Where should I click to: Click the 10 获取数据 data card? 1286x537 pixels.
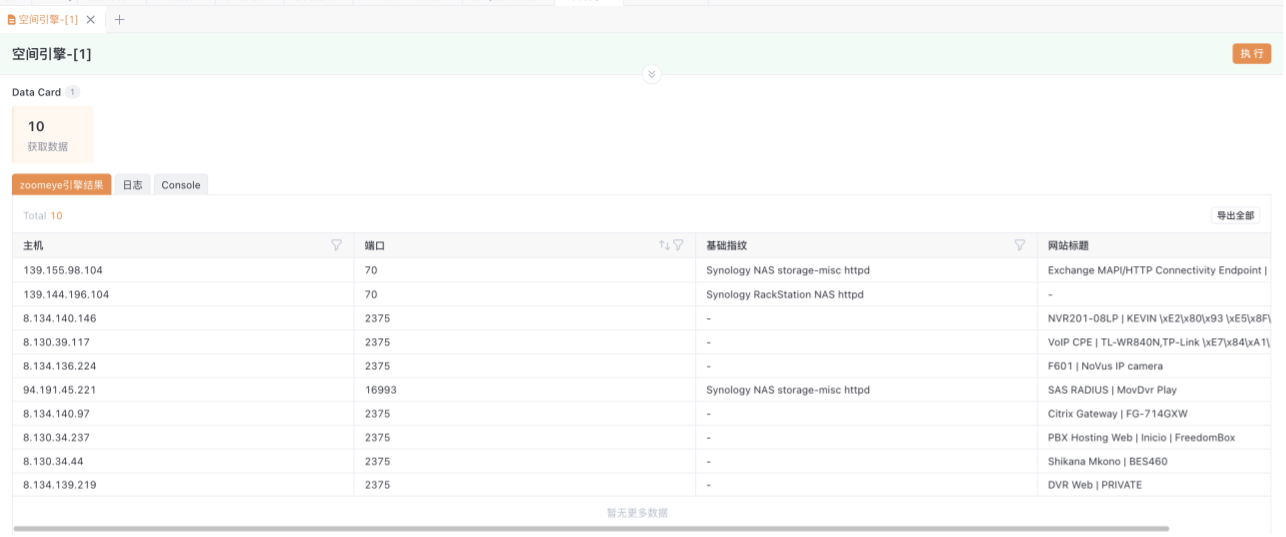pyautogui.click(x=52, y=135)
